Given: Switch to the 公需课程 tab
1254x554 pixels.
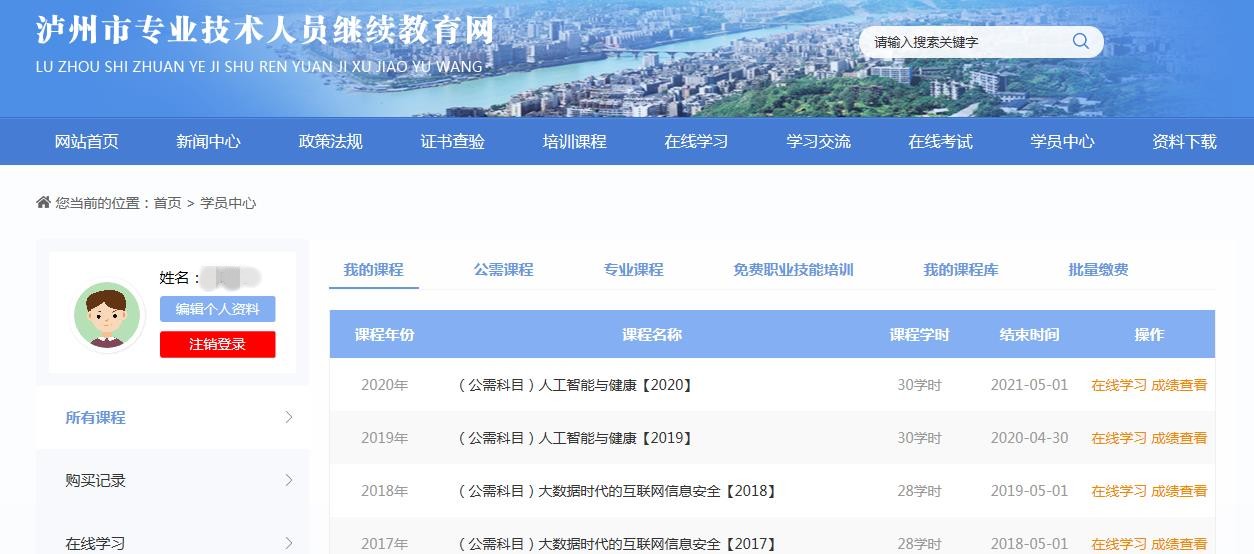Looking at the screenshot, I should (x=503, y=269).
